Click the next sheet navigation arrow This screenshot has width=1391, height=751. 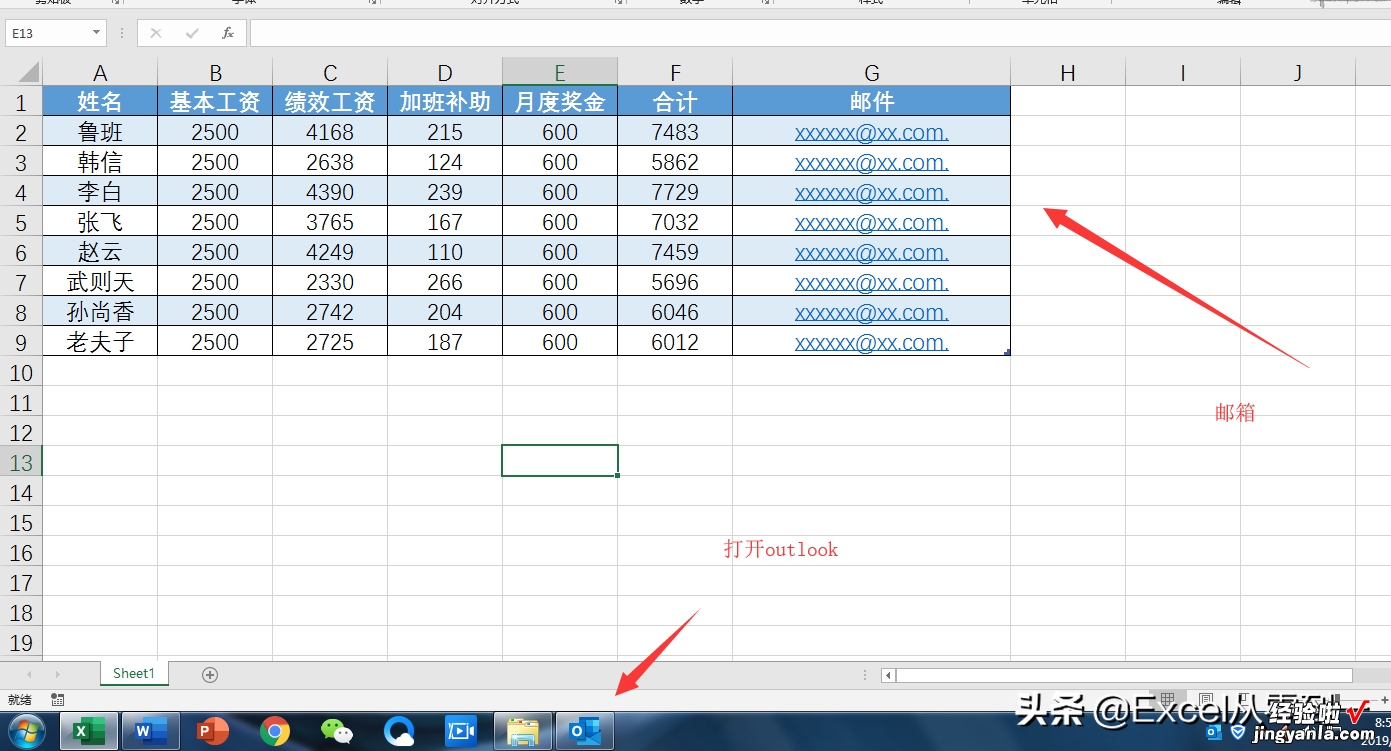point(57,675)
